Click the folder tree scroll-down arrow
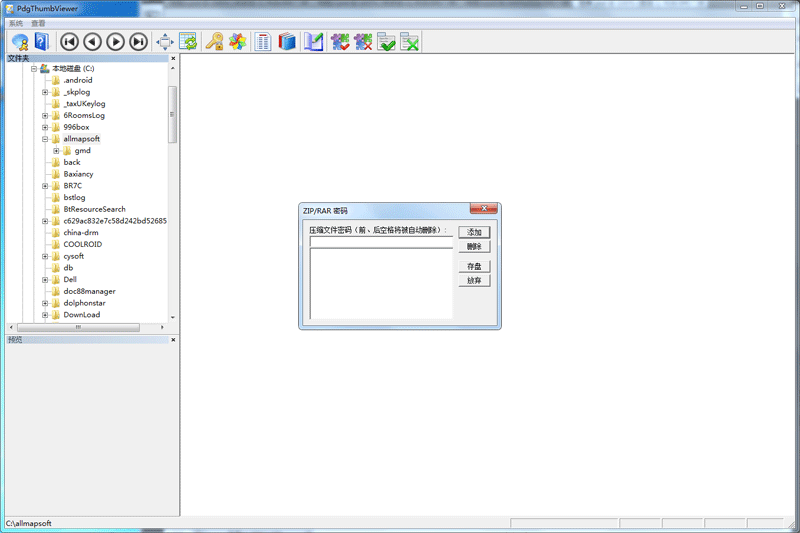 pos(172,317)
